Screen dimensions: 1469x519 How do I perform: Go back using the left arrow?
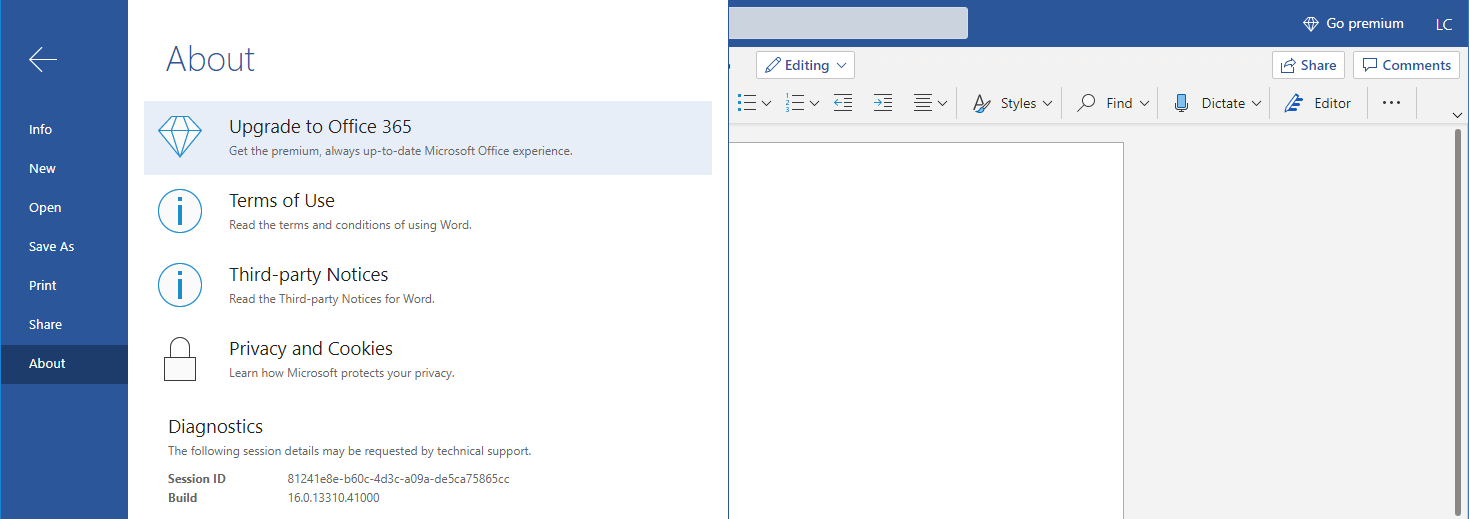pos(43,60)
